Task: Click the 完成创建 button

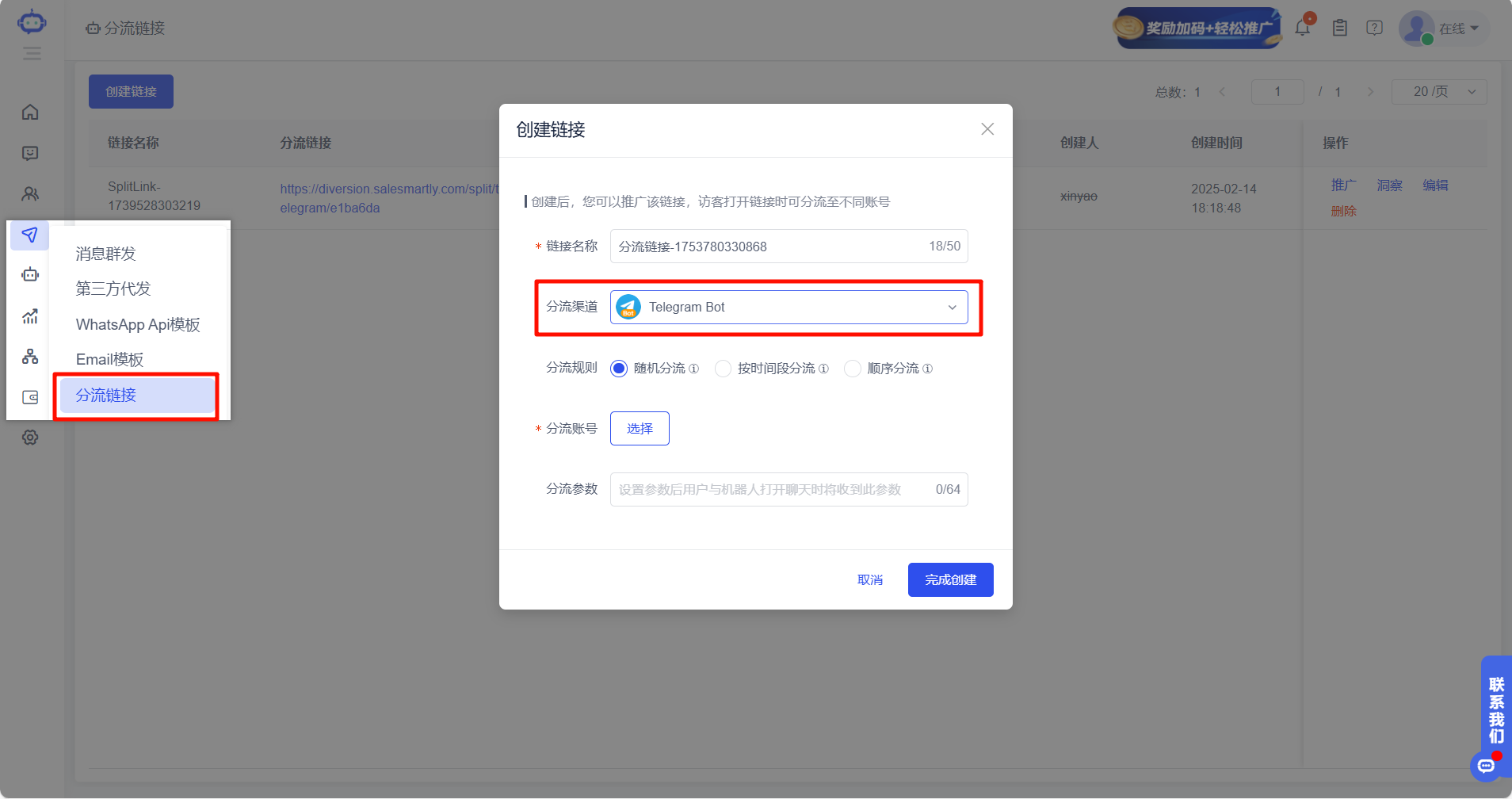Action: (x=949, y=579)
